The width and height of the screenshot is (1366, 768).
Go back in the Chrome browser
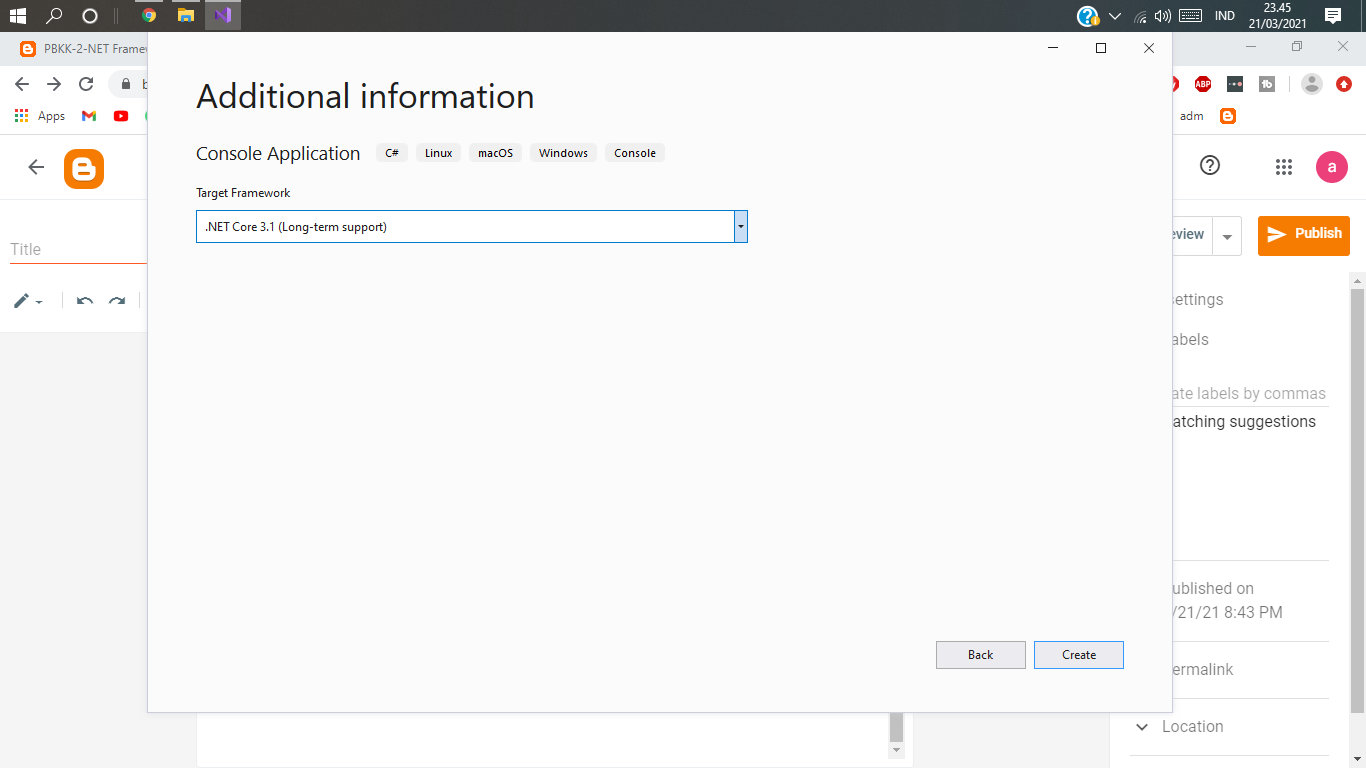click(22, 84)
